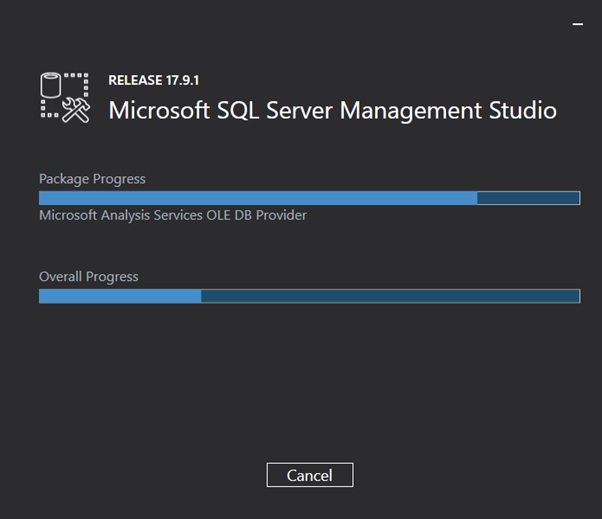Click the database cylinder in the logo
The width and height of the screenshot is (602, 519).
(51, 84)
